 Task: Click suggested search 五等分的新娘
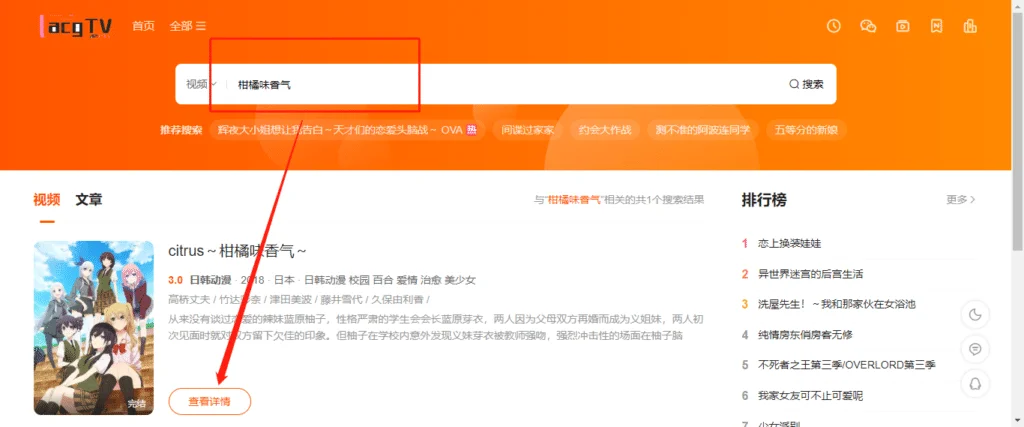(806, 130)
